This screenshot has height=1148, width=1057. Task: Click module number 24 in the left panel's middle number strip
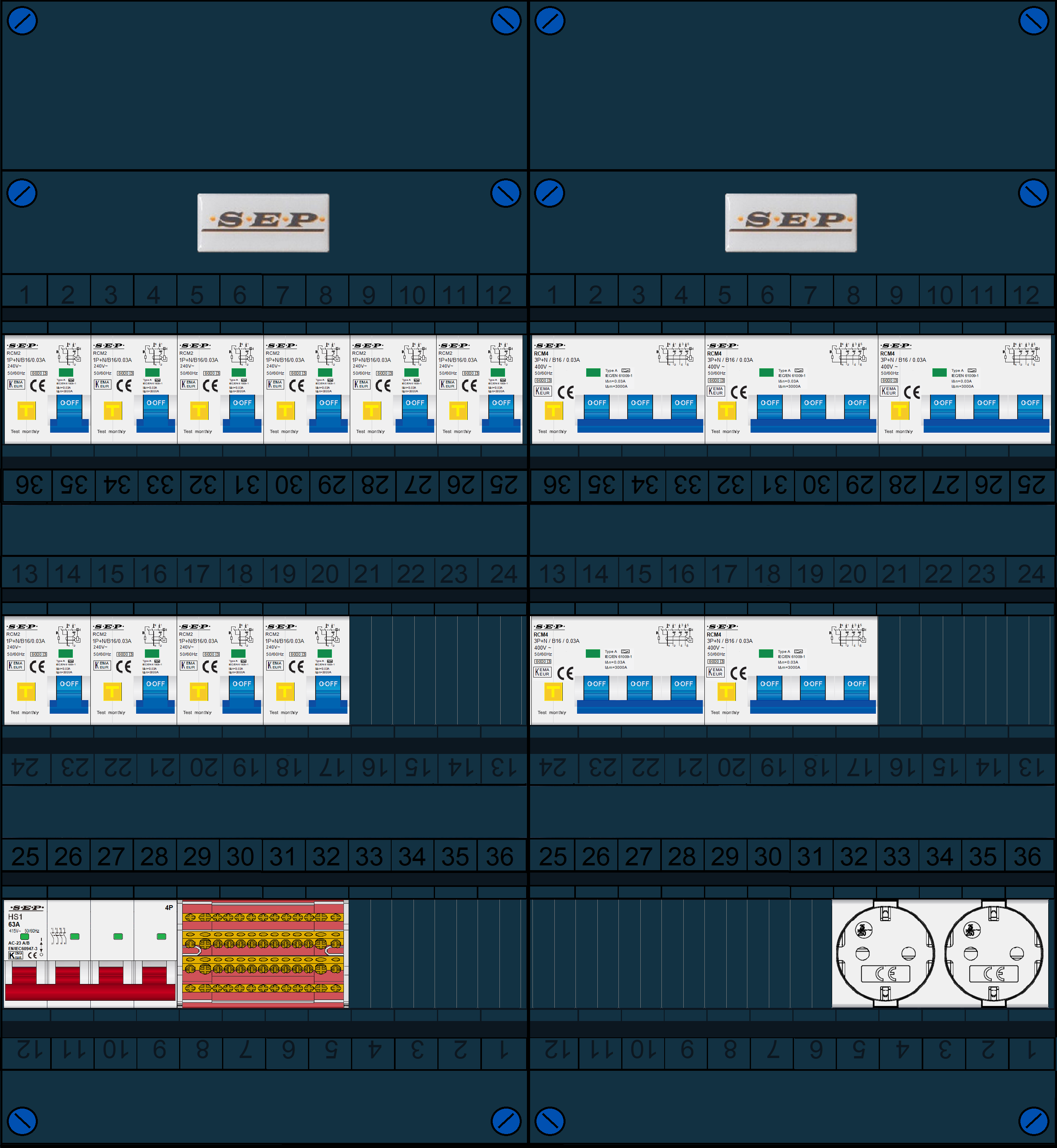coord(503,574)
